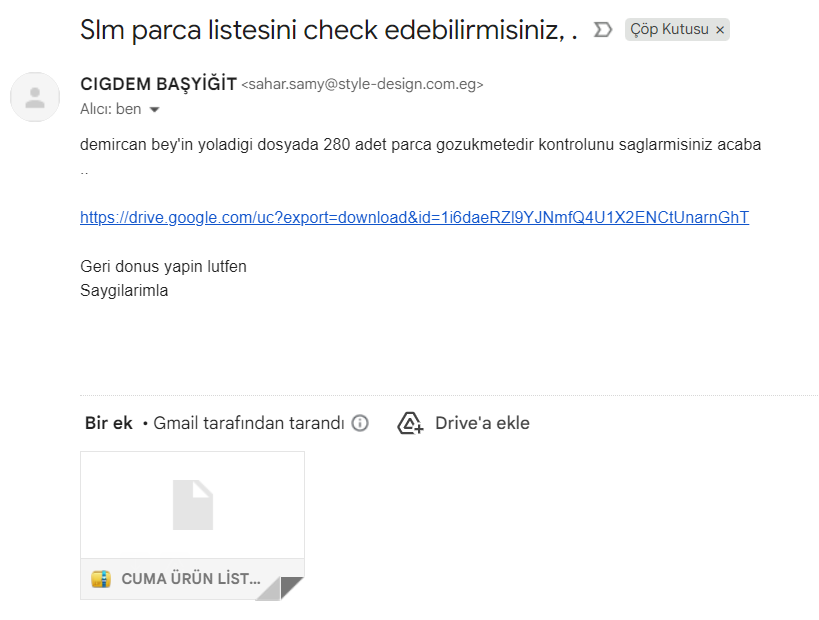Click the info icon next to Gmail tarafından tarandı
819x620 pixels.
click(x=360, y=423)
